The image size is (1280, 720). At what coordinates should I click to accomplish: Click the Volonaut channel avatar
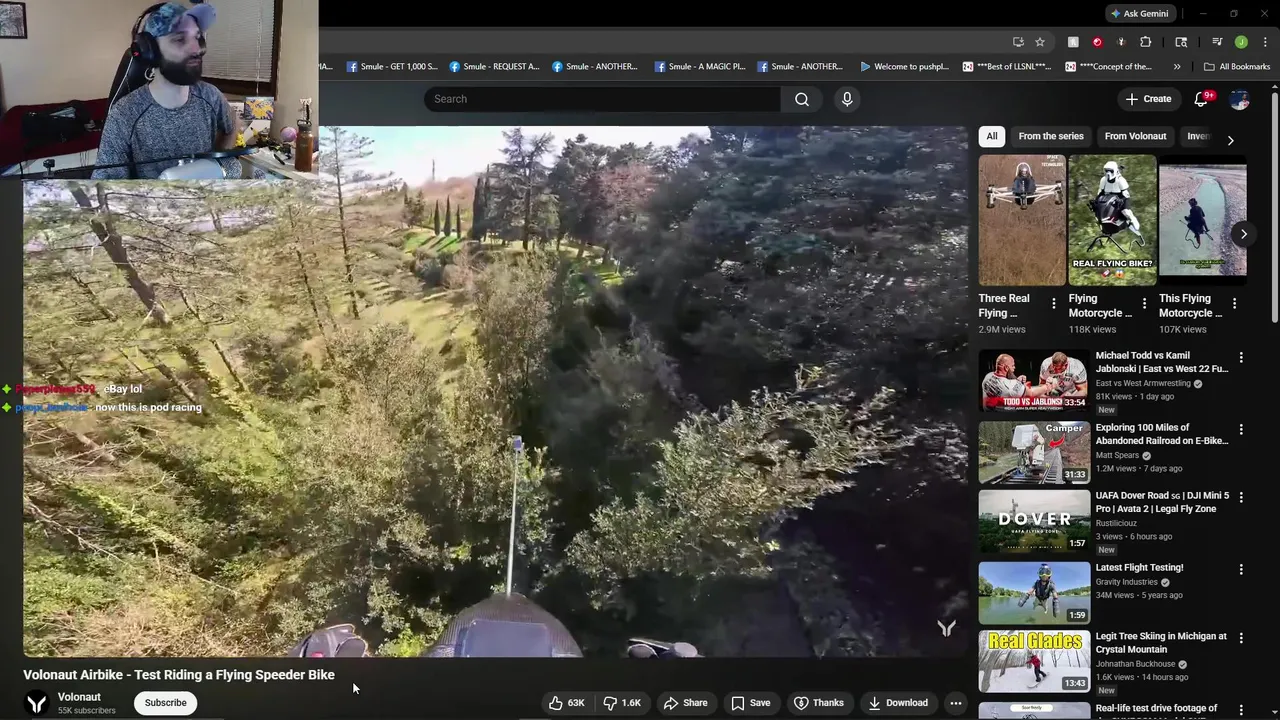(37, 703)
